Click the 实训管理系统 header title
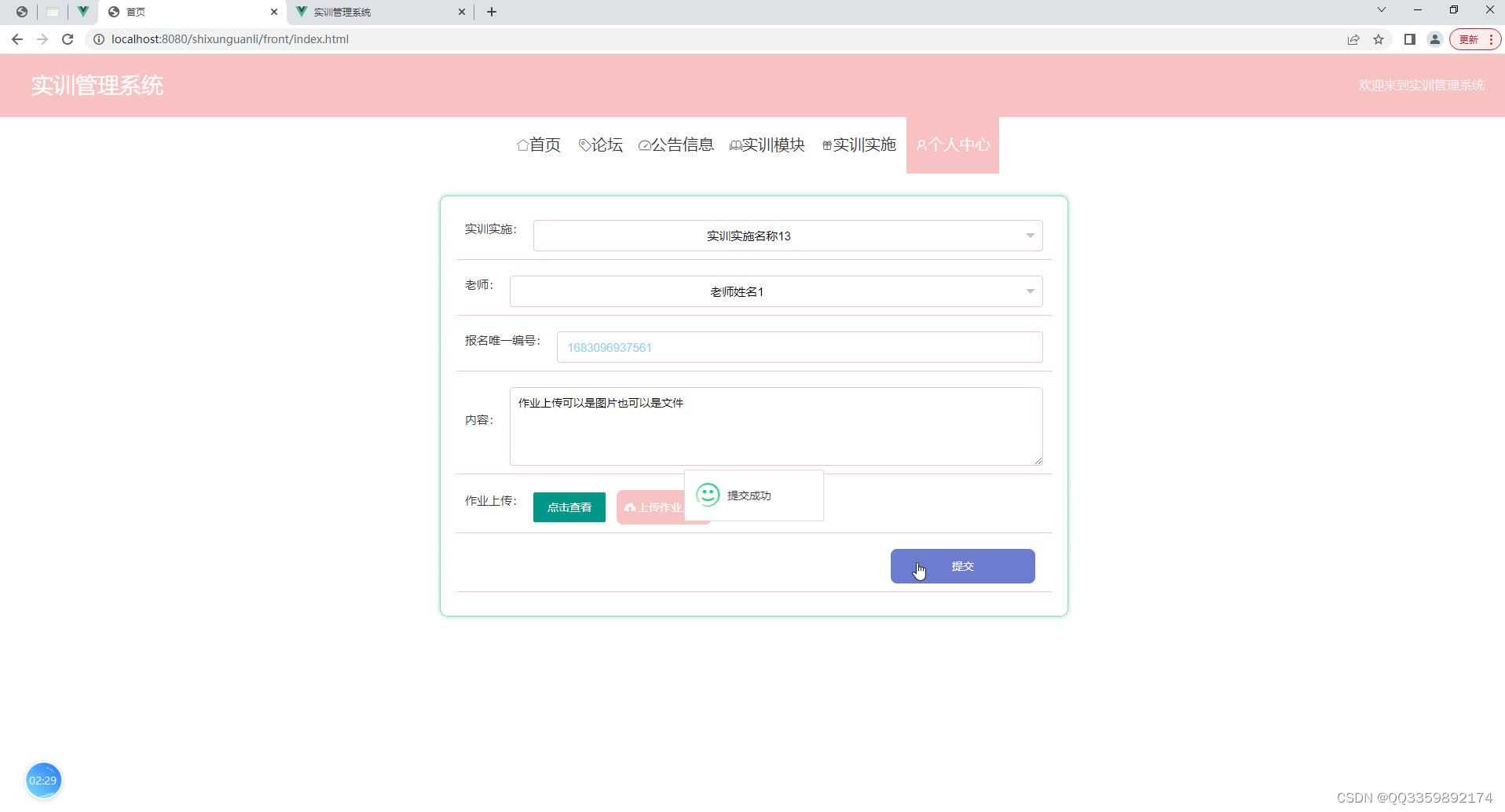 click(97, 86)
